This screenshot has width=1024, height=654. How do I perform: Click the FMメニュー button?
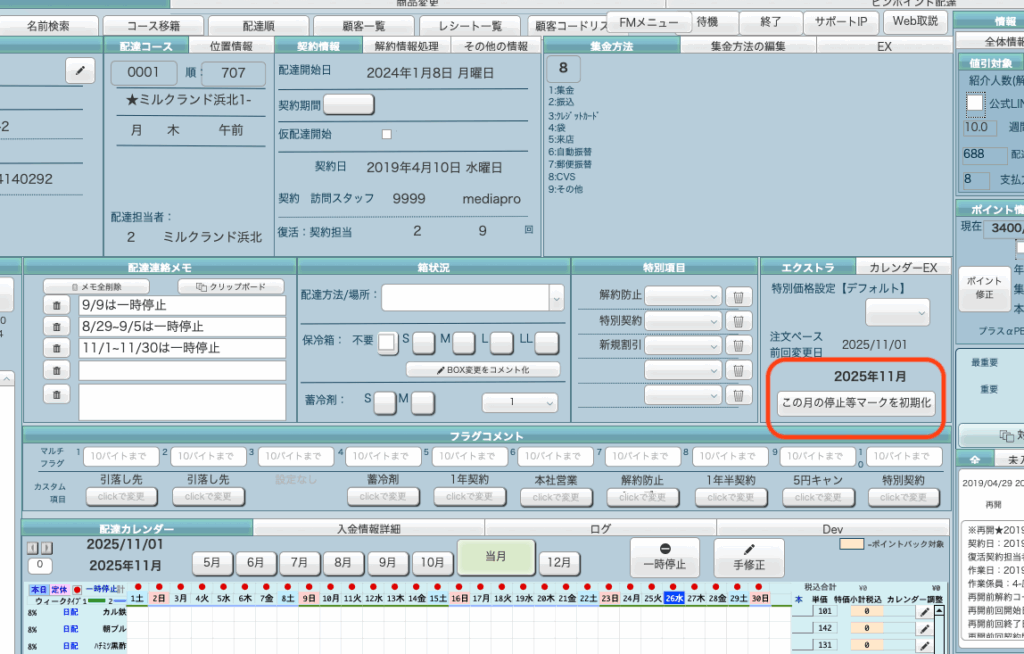coord(649,21)
